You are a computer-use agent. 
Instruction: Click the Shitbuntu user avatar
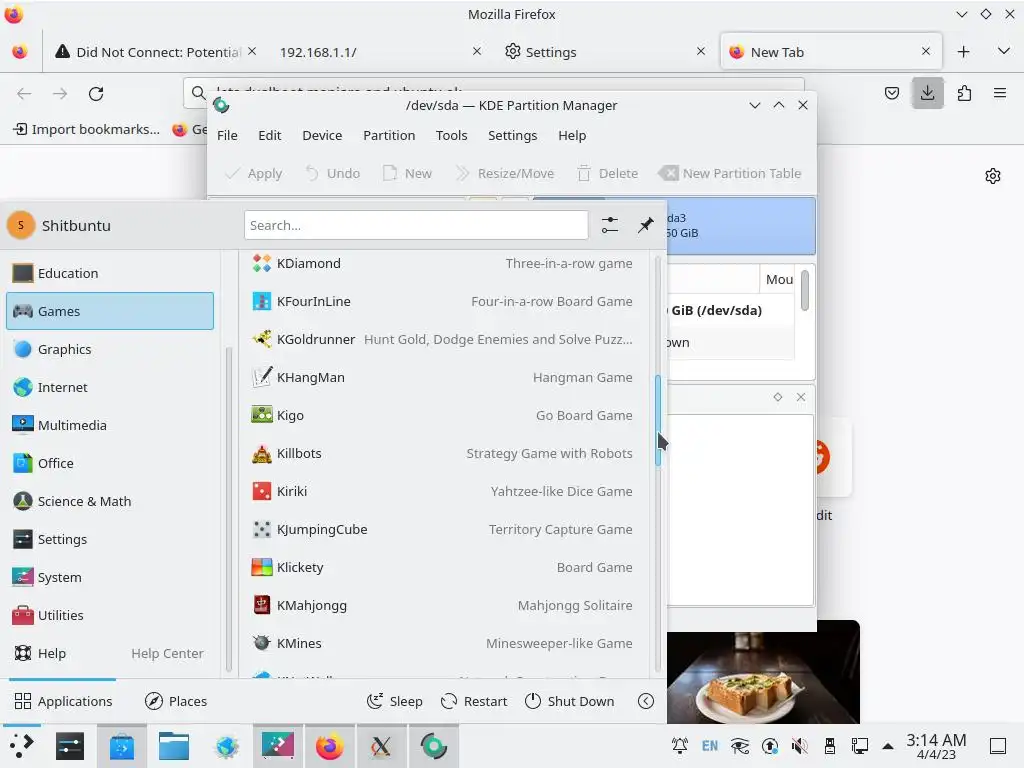pos(21,225)
